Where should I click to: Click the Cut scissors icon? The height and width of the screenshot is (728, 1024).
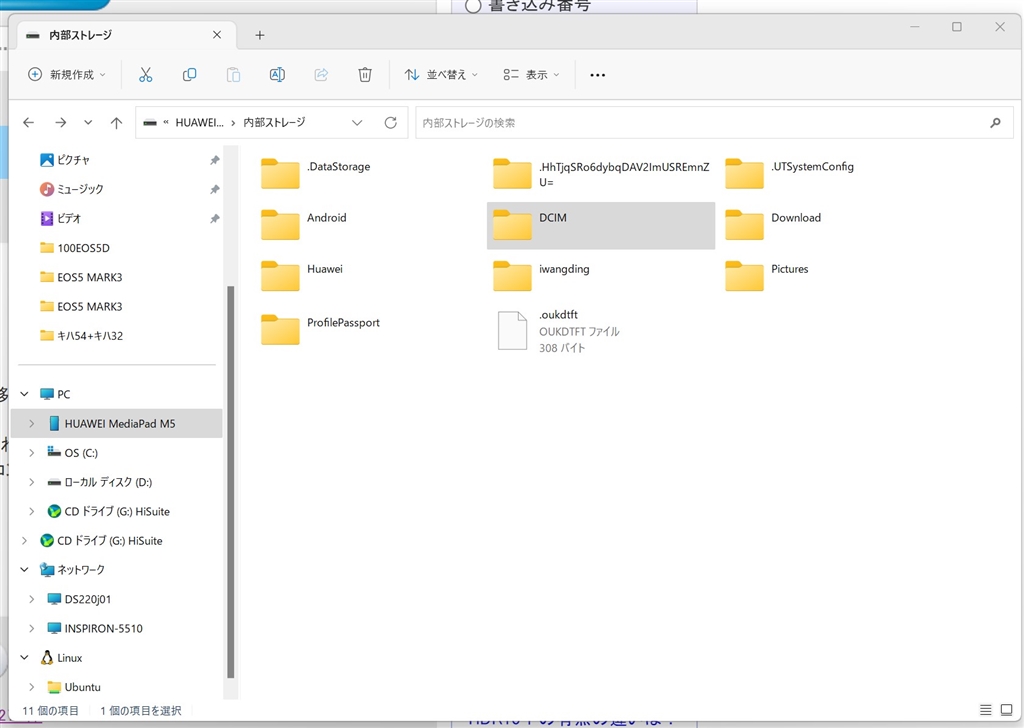[145, 74]
